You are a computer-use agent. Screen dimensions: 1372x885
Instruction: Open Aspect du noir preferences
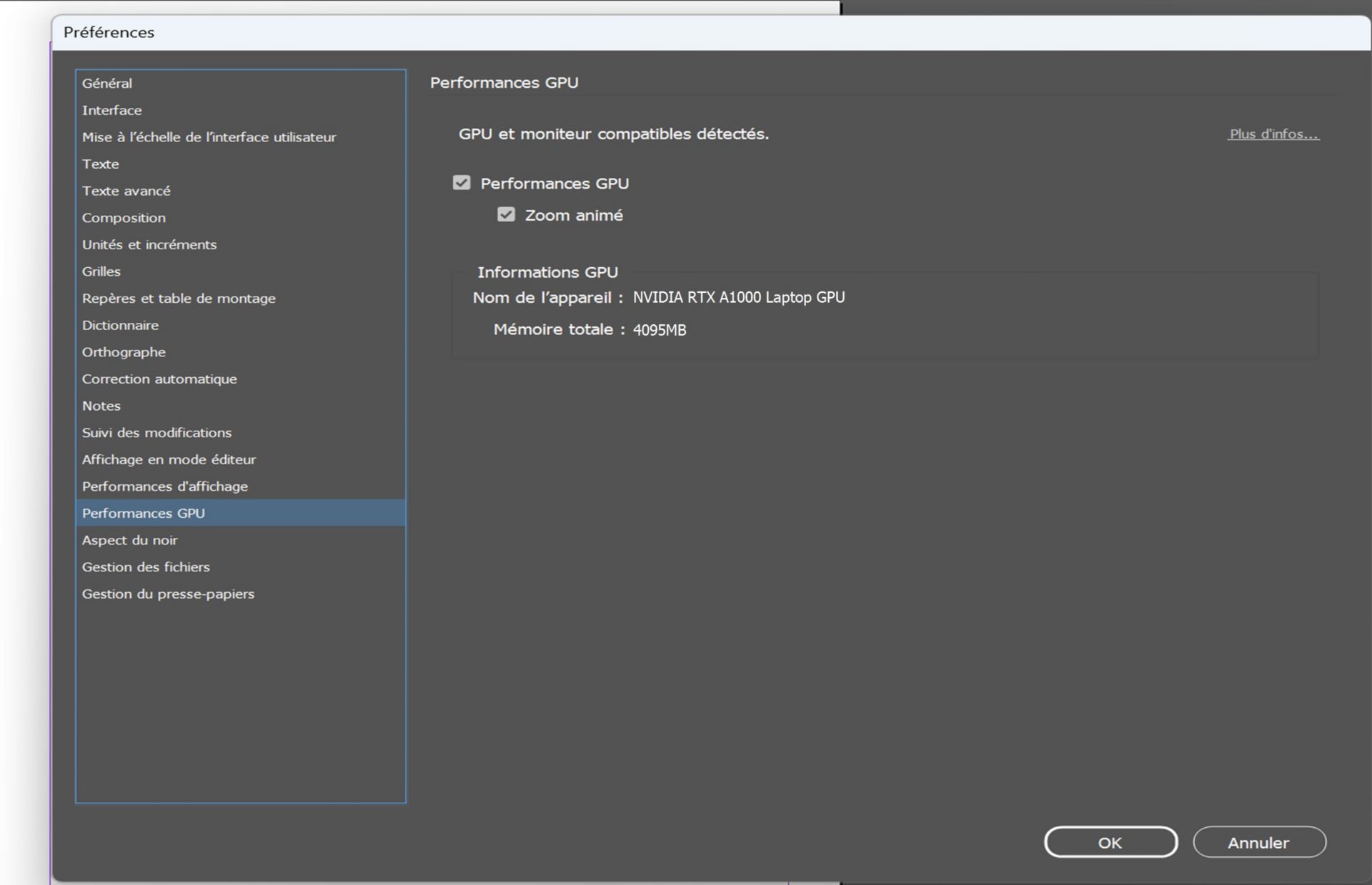point(130,540)
